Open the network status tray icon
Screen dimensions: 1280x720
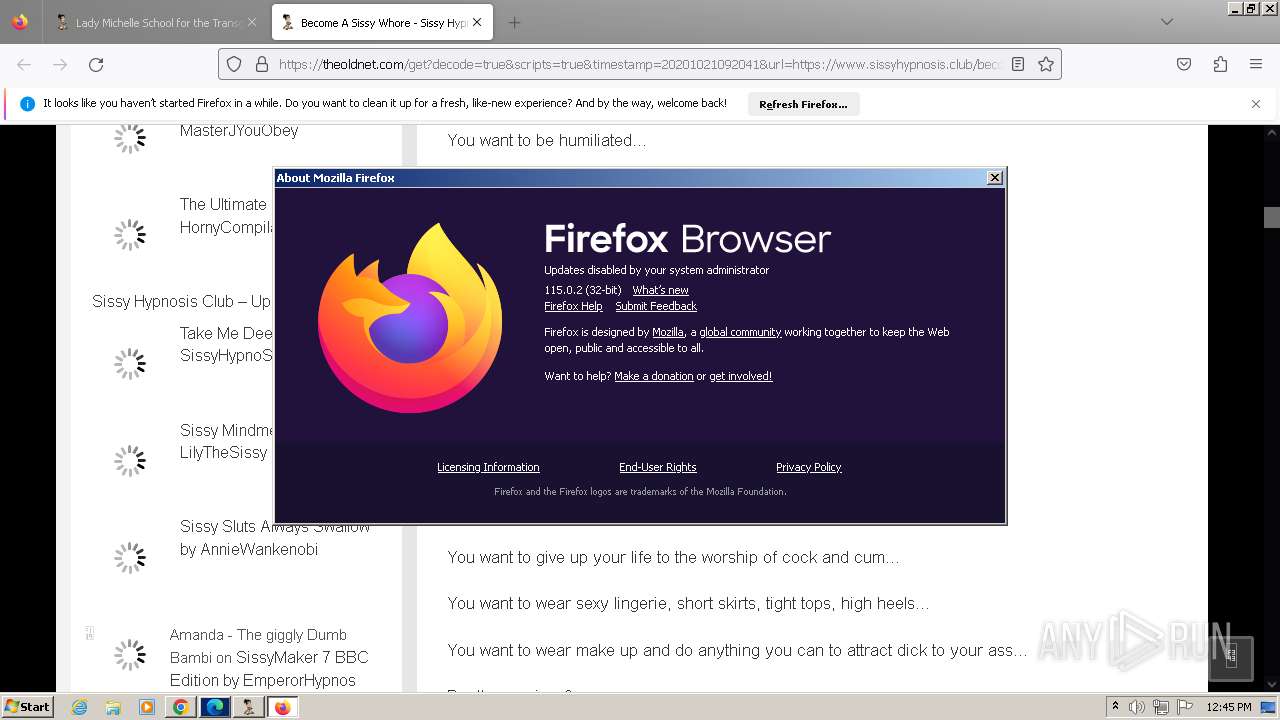[1161, 707]
